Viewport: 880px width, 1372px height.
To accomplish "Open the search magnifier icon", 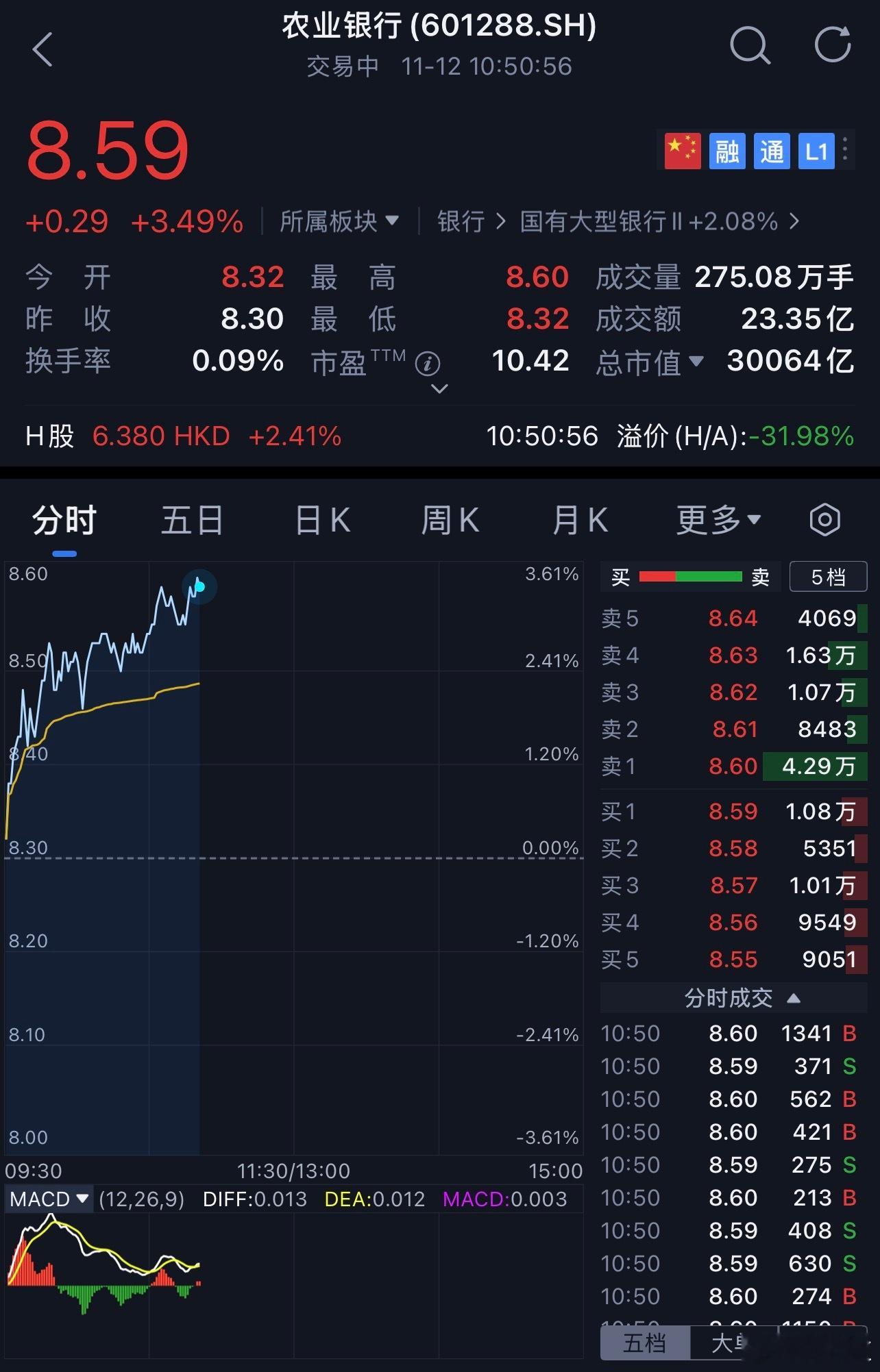I will pyautogui.click(x=749, y=46).
